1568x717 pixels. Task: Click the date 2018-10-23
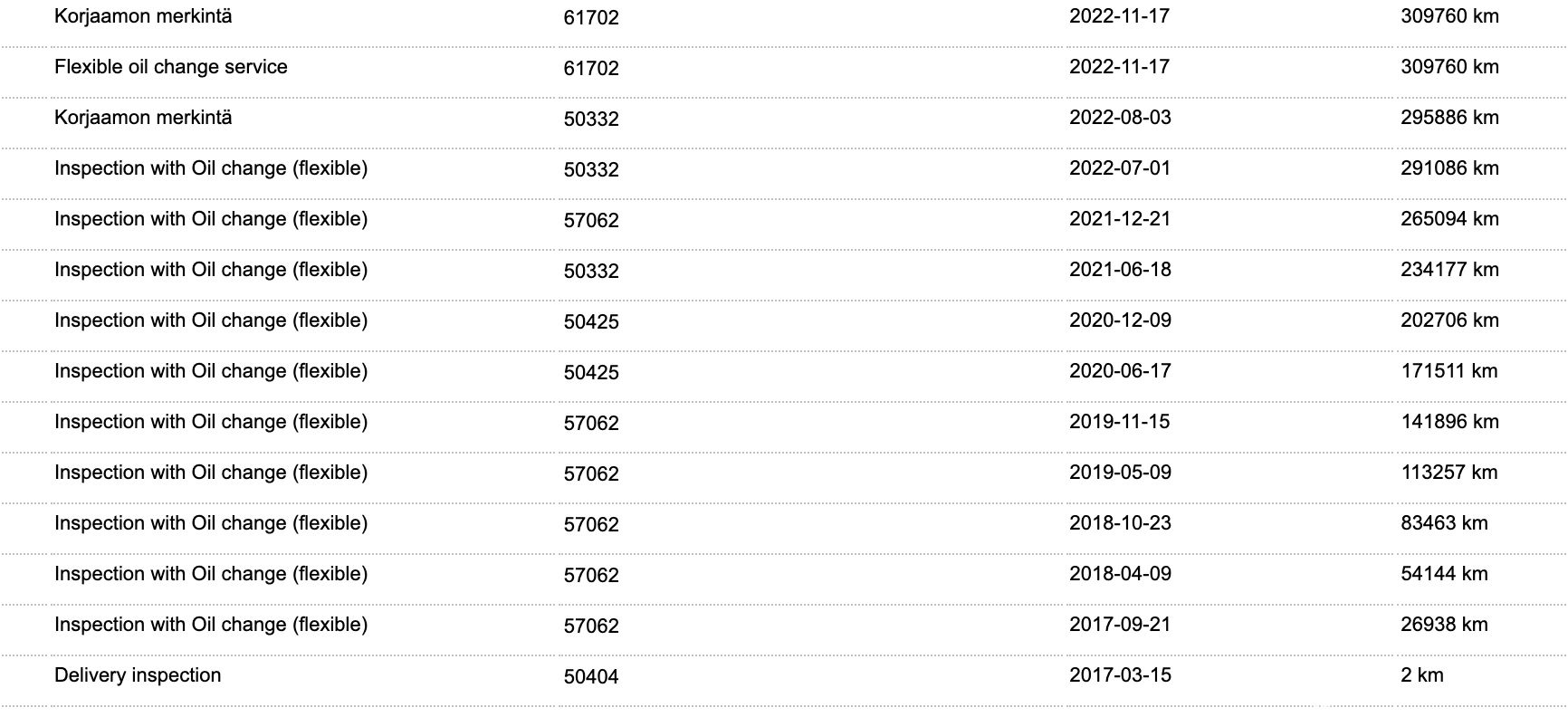1120,523
